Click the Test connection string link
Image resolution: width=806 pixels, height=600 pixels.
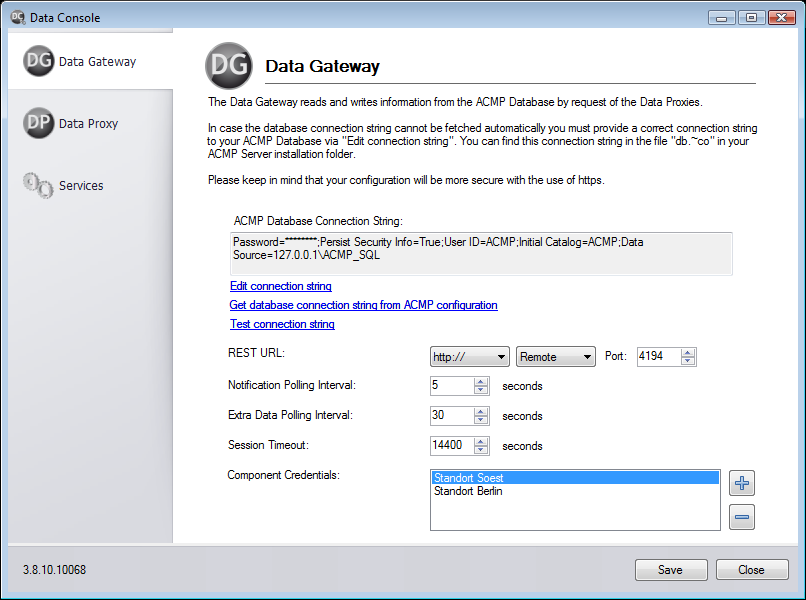tap(282, 324)
